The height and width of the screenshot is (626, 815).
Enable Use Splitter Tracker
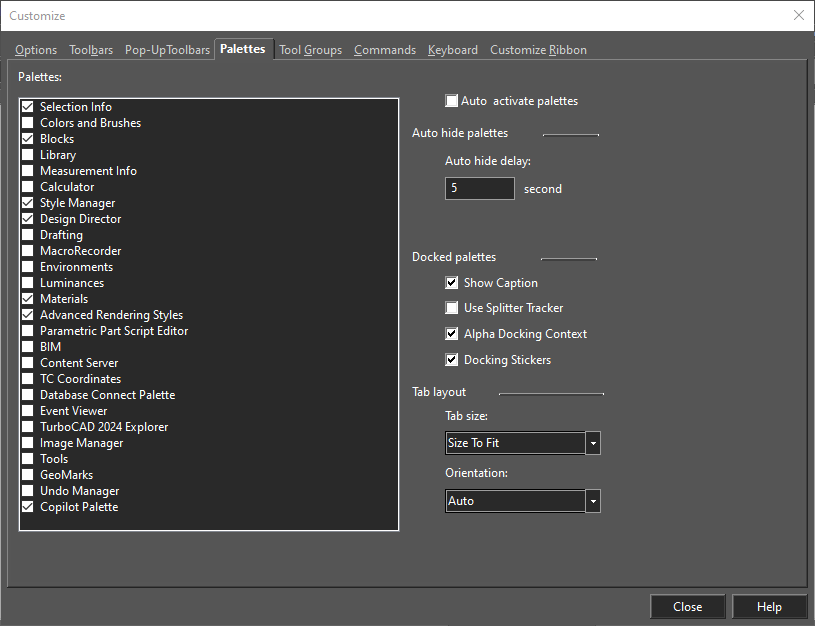pyautogui.click(x=452, y=307)
